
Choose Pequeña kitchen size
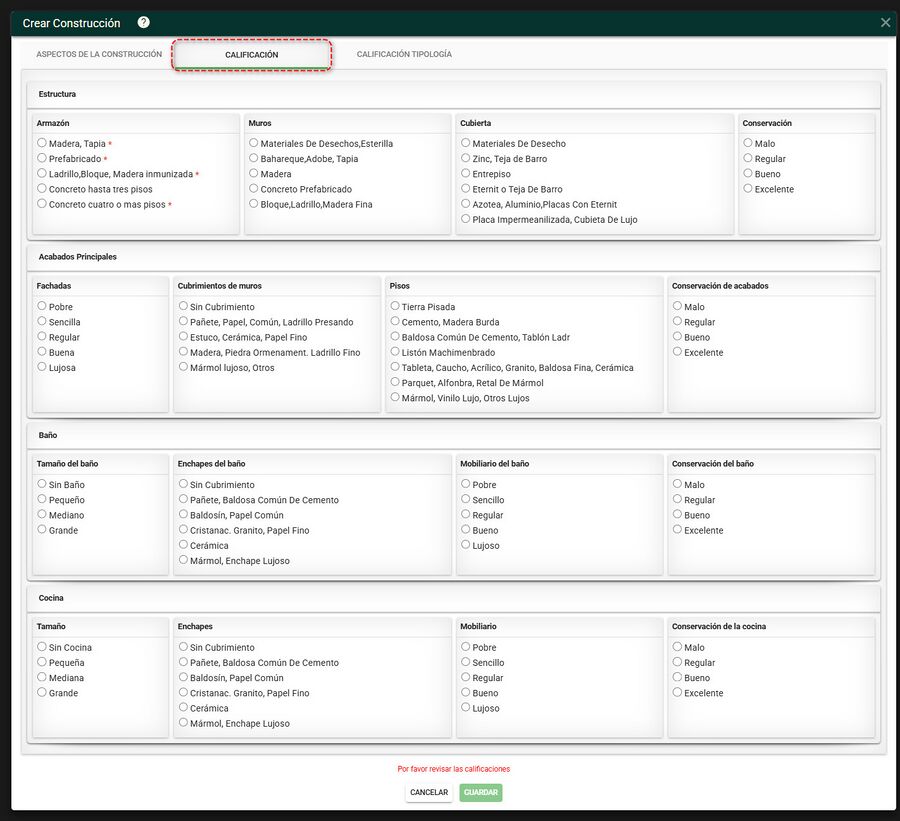(x=42, y=661)
